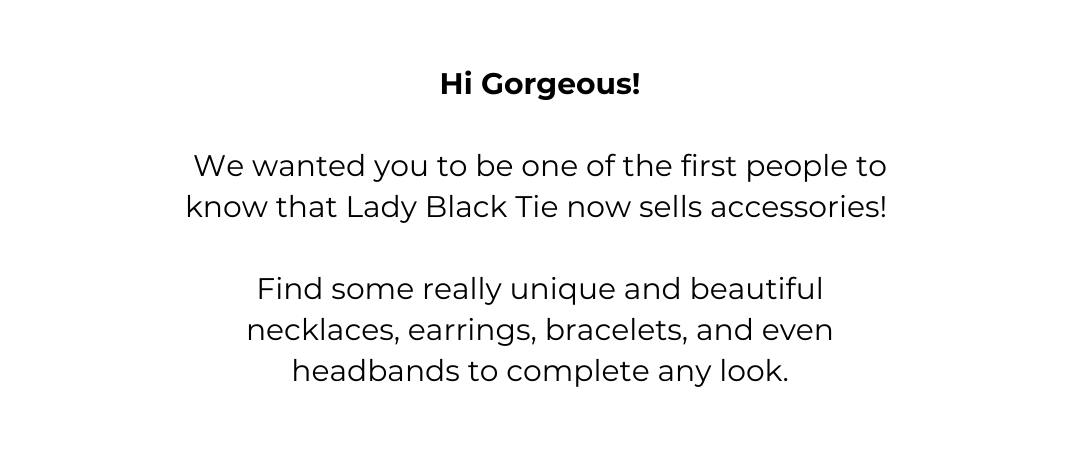Click the word "earrings,"
Screen dimensions: 1080x459
pos(472,332)
